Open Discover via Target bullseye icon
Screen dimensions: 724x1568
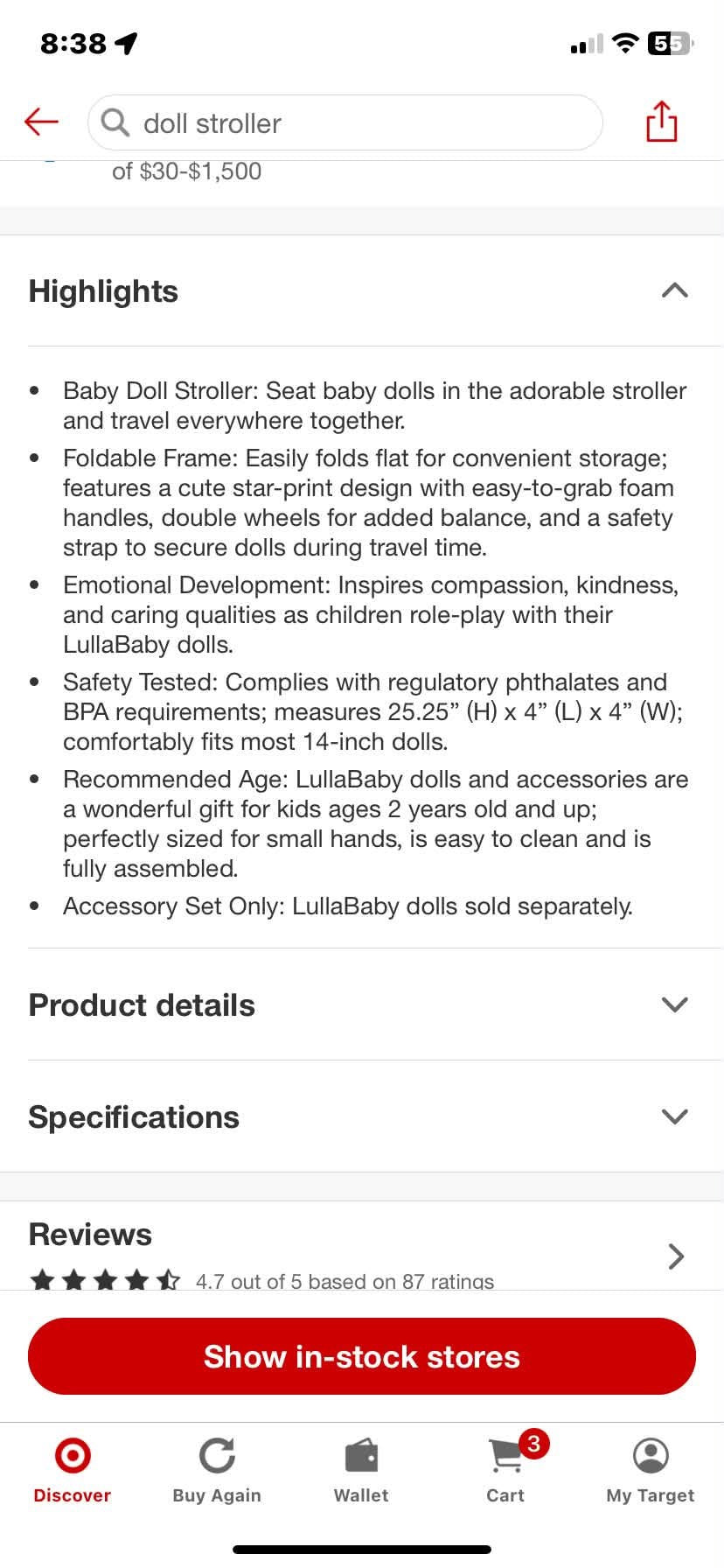click(x=73, y=1456)
